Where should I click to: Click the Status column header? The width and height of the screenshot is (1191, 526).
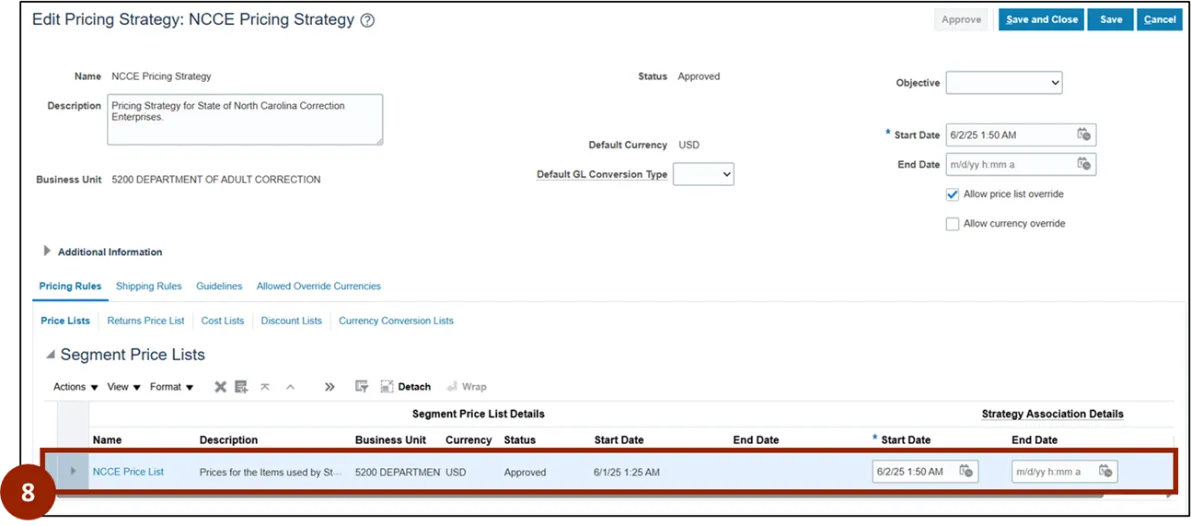click(520, 440)
